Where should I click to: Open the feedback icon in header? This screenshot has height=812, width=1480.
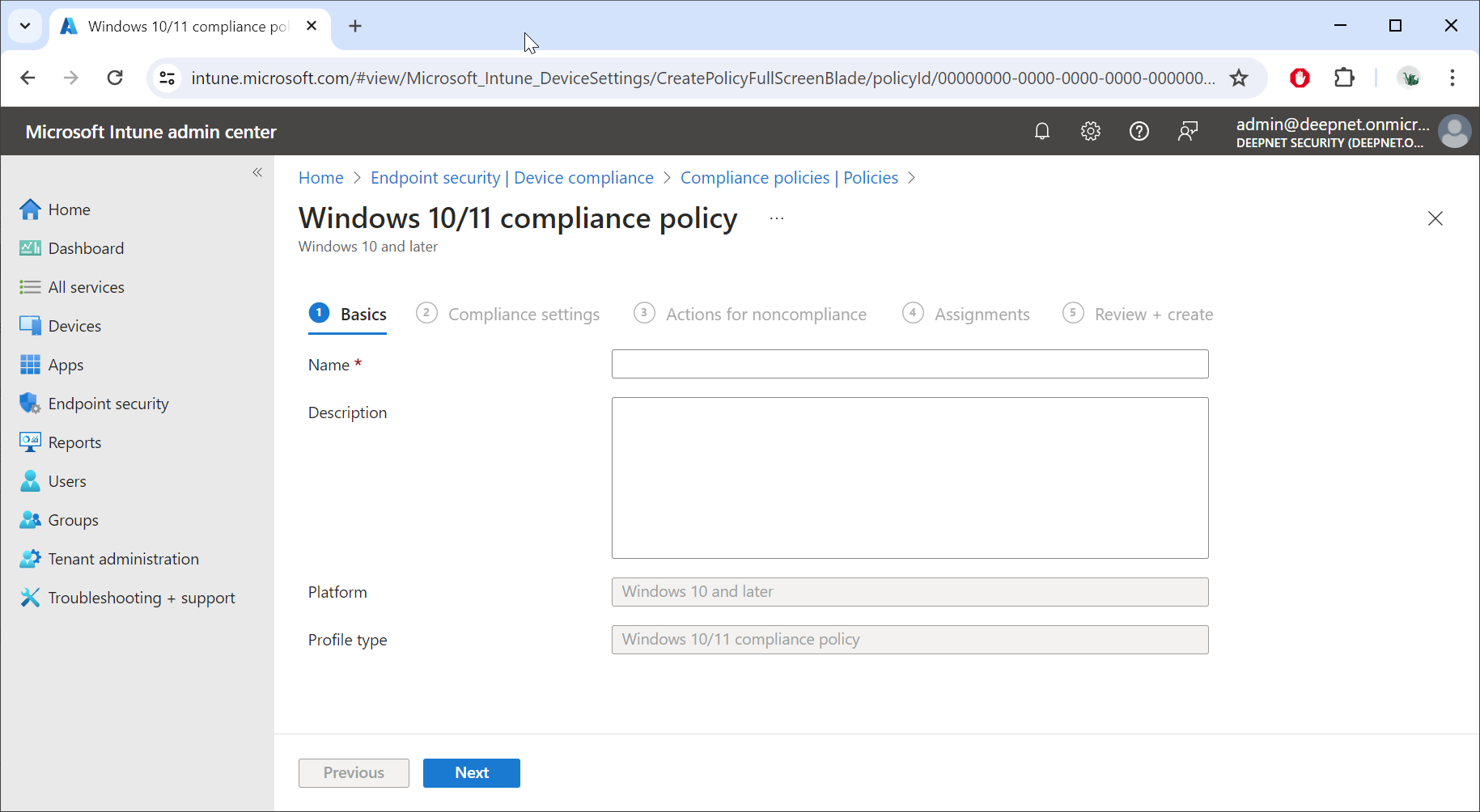(1188, 131)
